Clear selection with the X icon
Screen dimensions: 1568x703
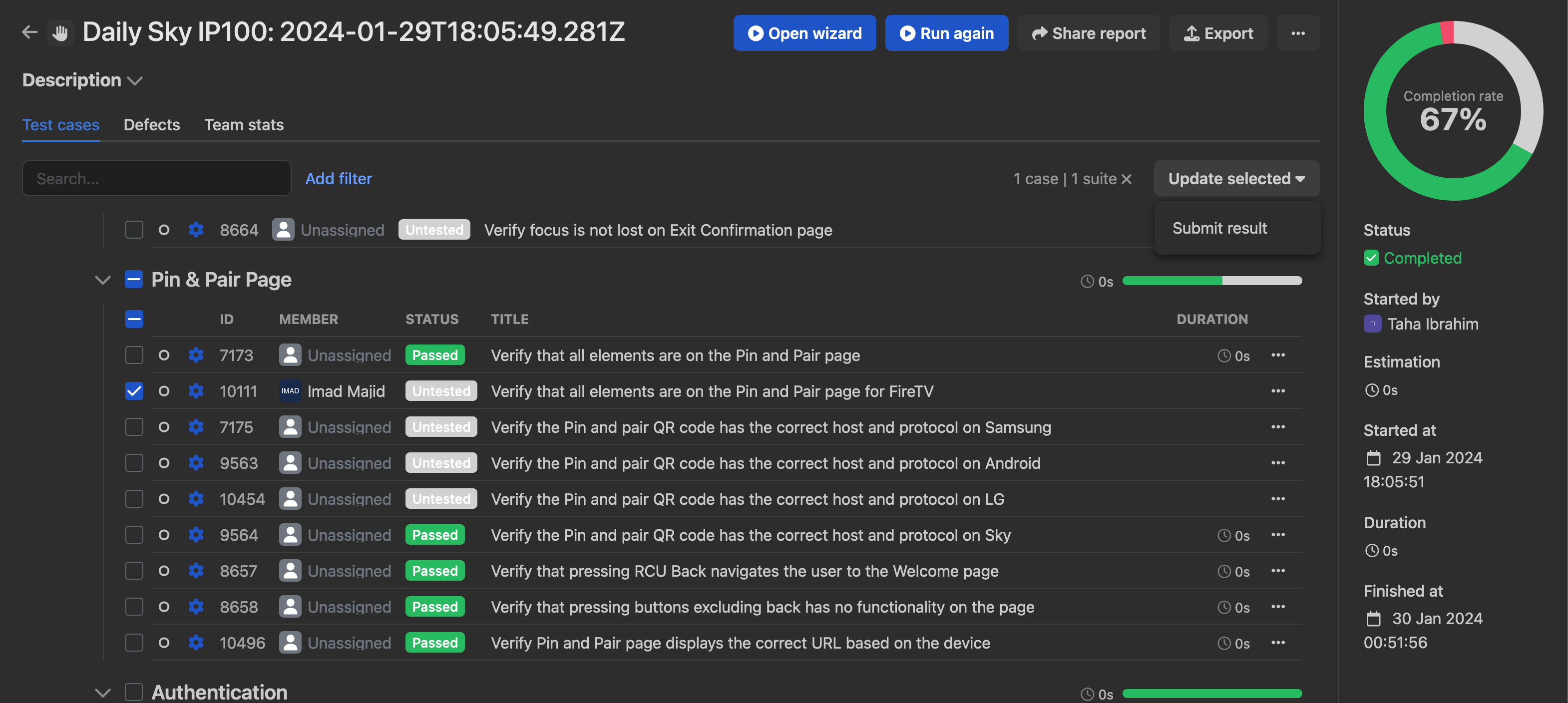tap(1126, 179)
